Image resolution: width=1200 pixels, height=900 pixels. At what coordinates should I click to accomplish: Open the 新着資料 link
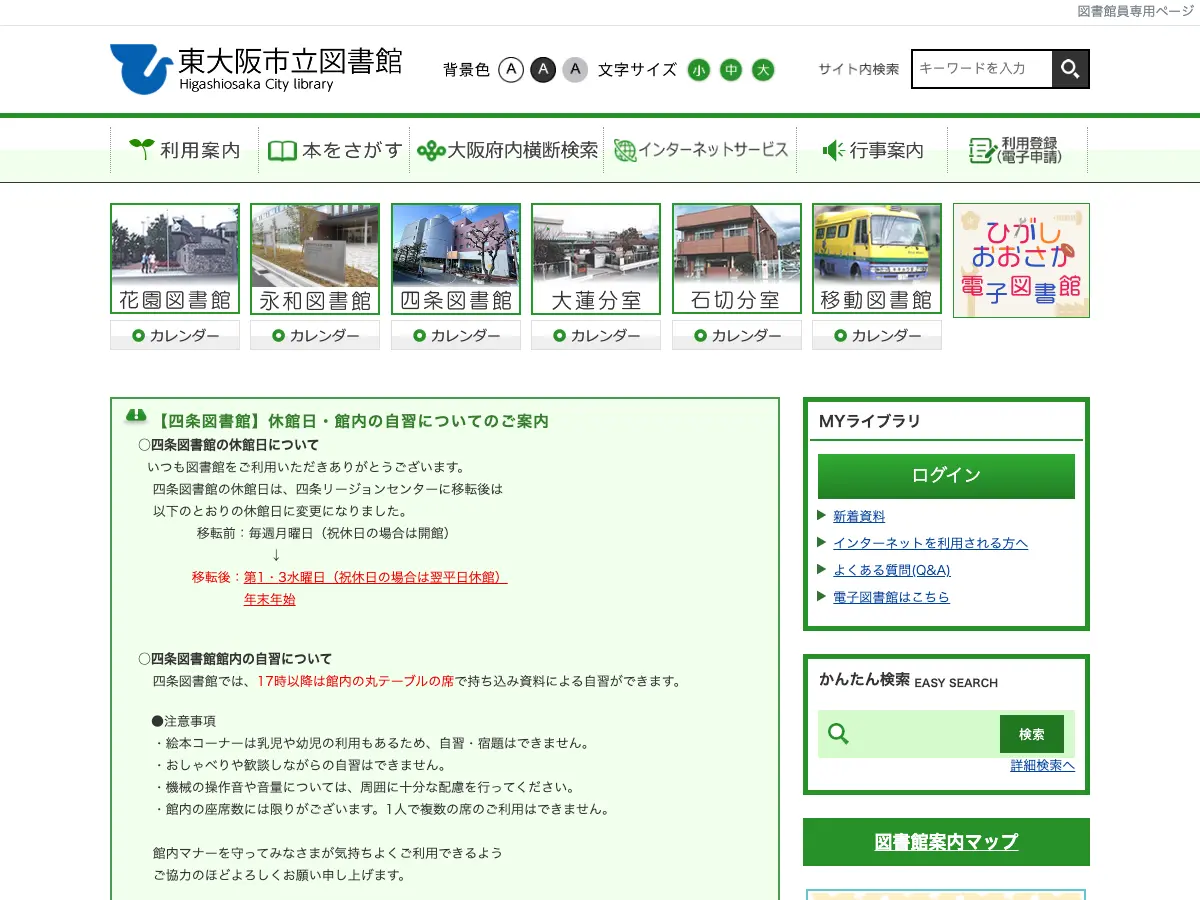click(x=859, y=516)
